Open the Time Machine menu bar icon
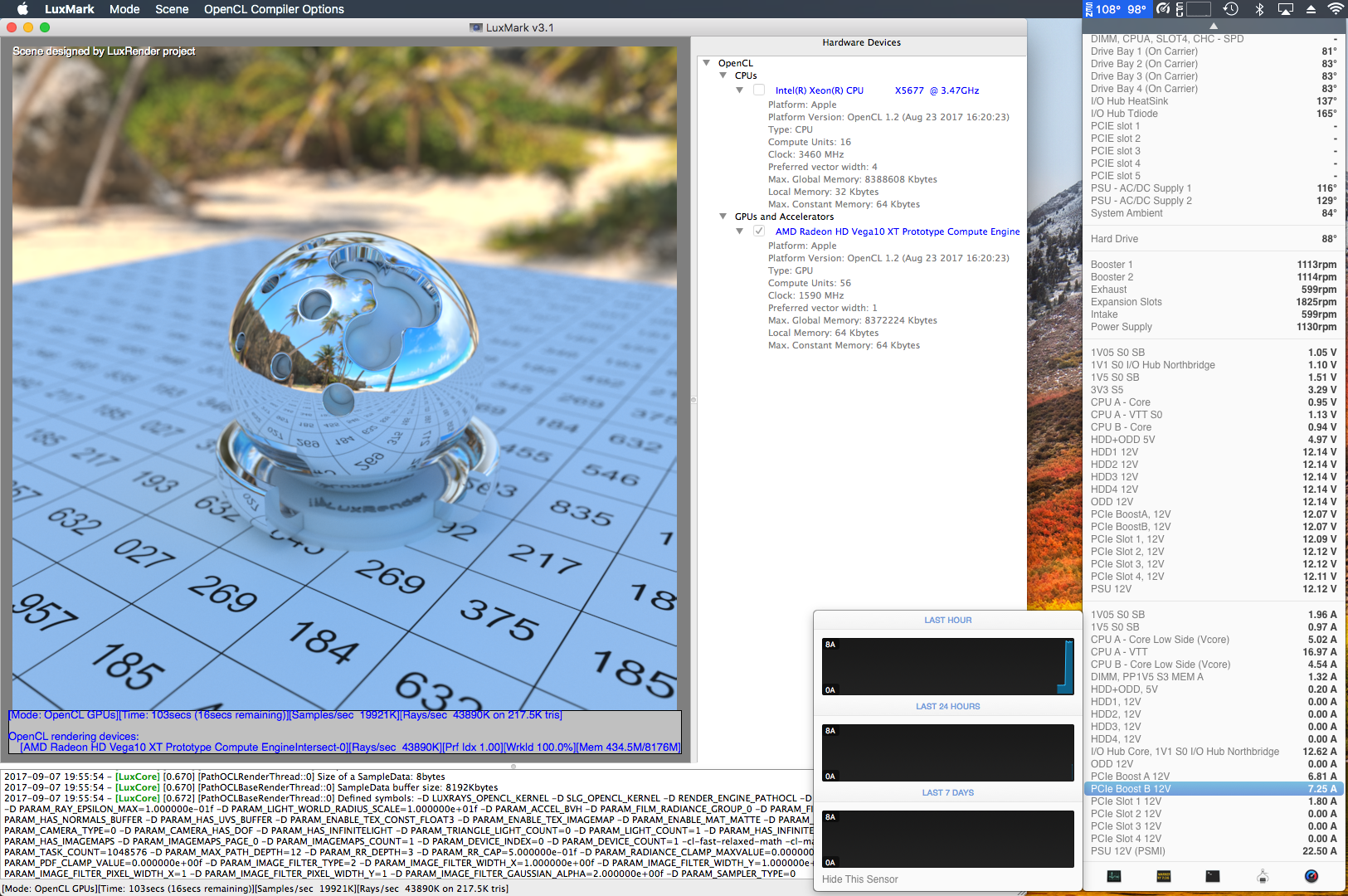This screenshot has height=896, width=1348. pyautogui.click(x=1231, y=9)
